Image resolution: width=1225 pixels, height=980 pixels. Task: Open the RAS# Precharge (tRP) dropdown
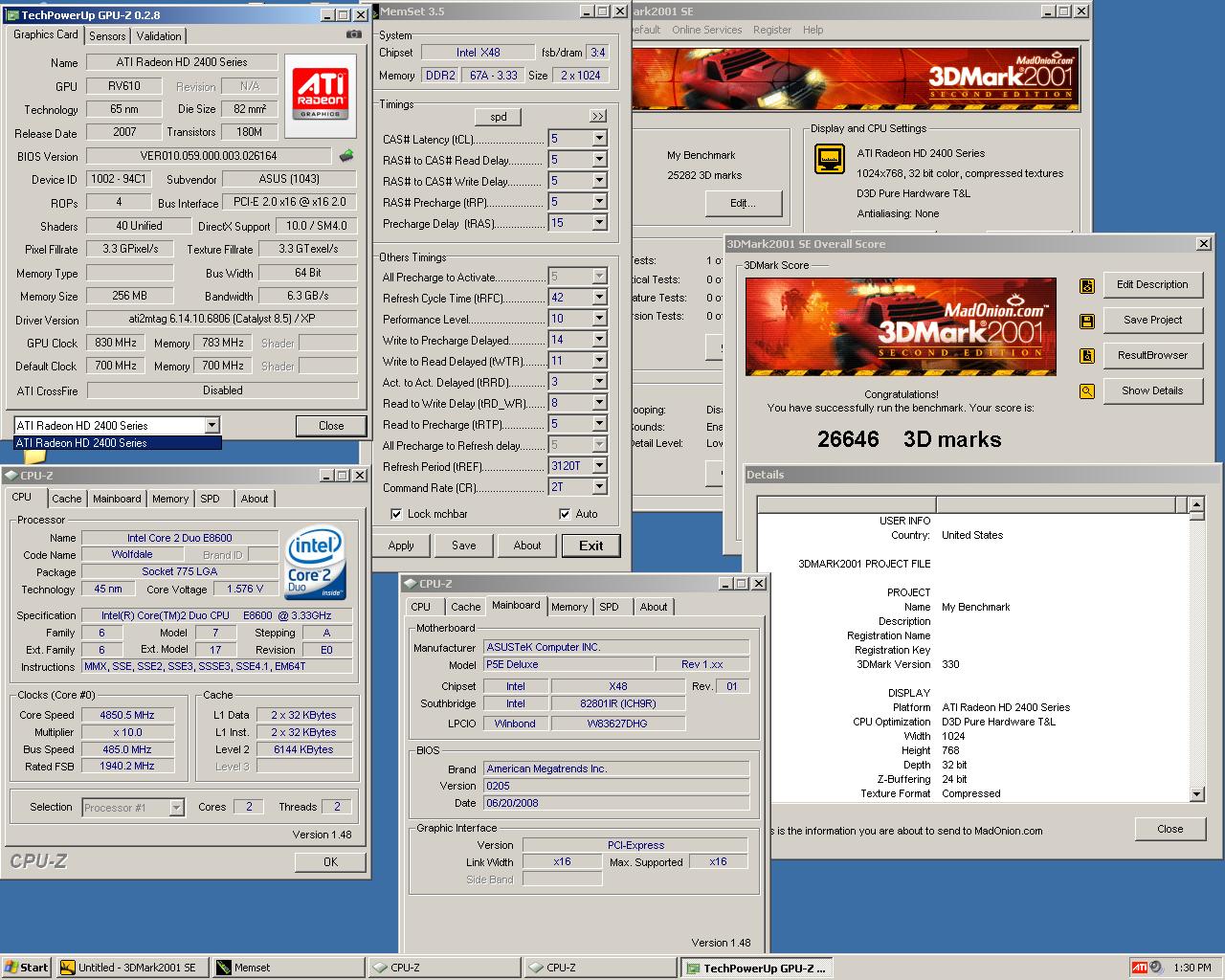[599, 202]
